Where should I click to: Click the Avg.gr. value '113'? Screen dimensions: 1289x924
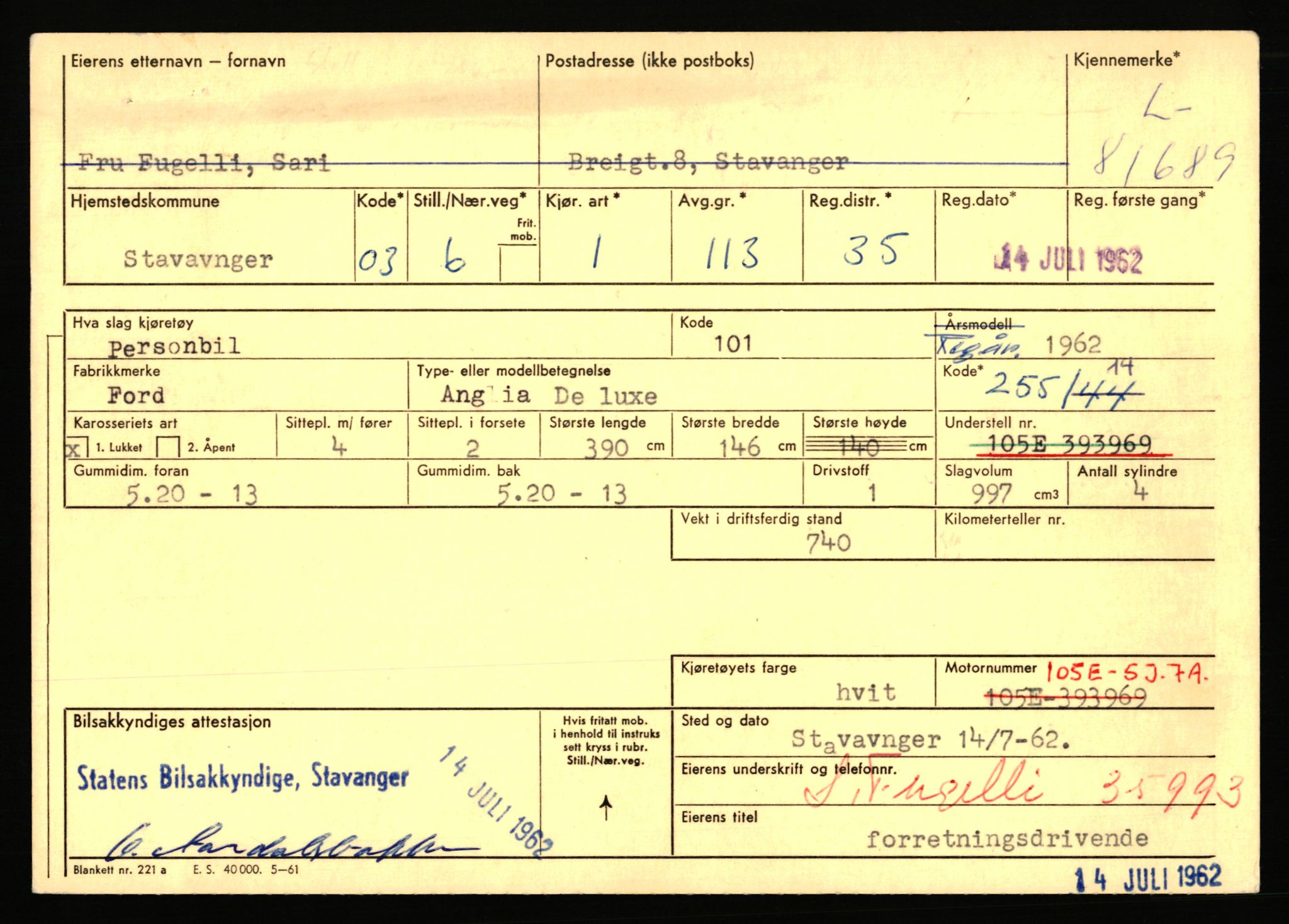732,252
